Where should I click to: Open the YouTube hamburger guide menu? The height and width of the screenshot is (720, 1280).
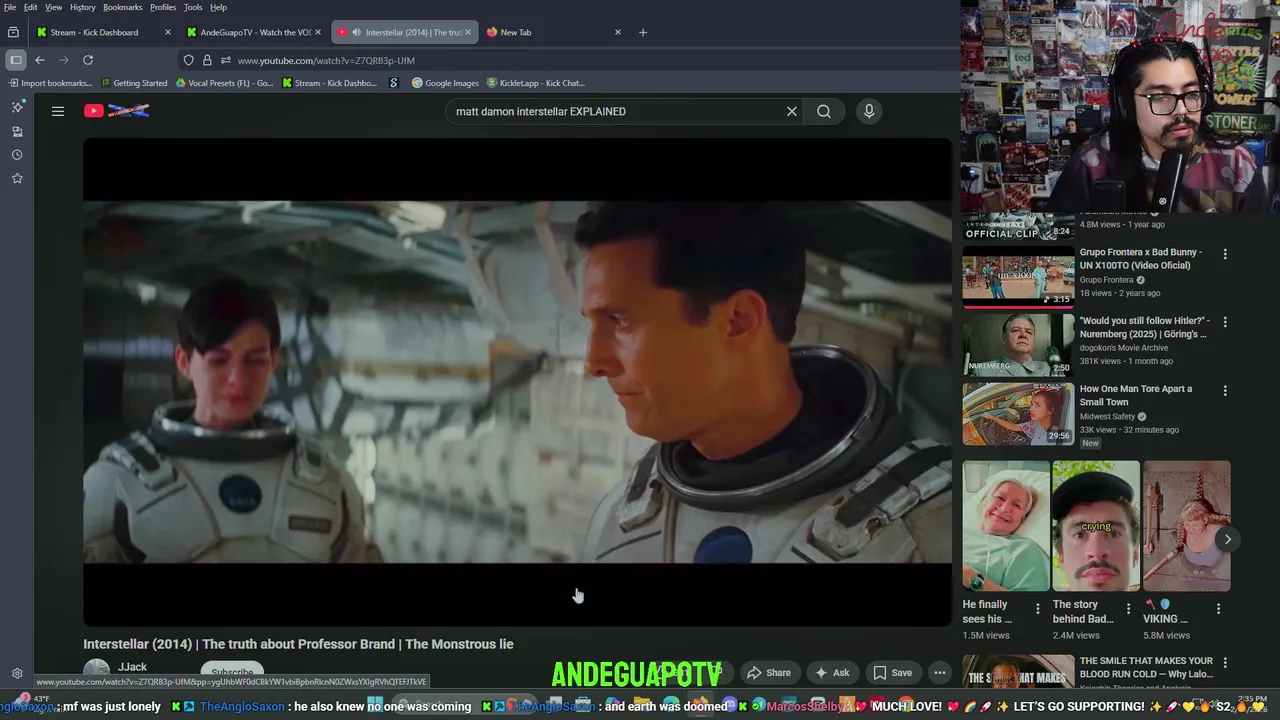(58, 111)
